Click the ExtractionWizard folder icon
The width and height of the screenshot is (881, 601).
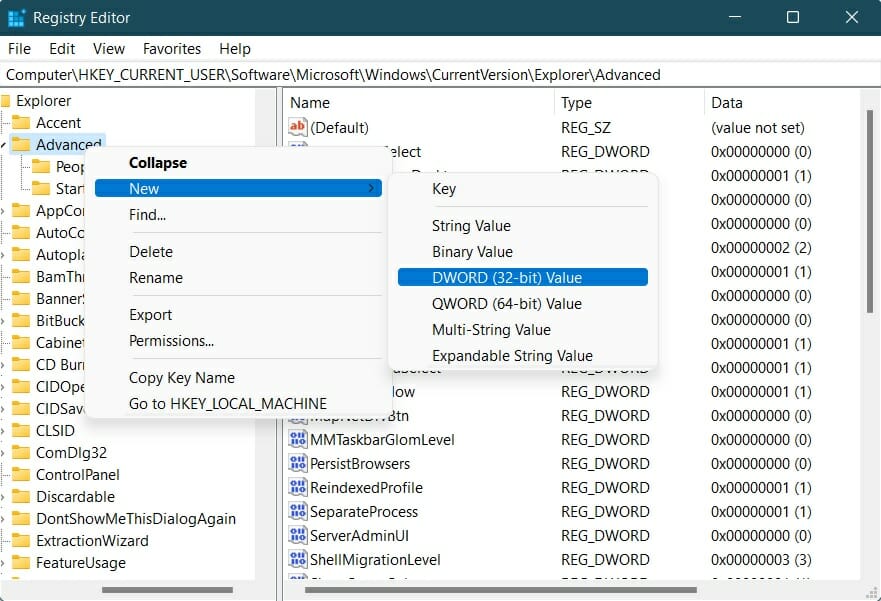click(x=21, y=540)
